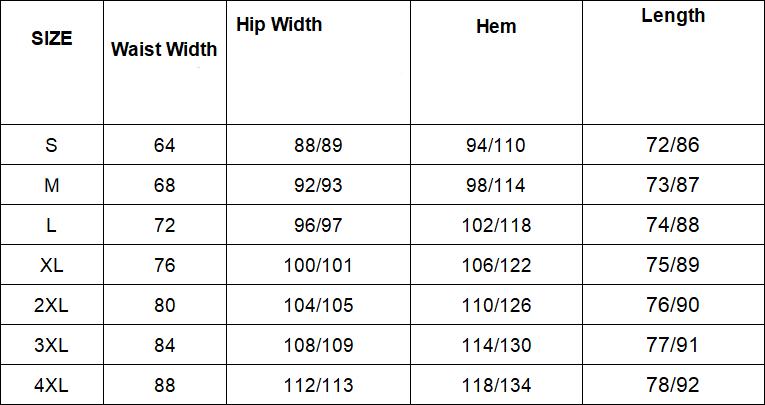Viewport: 765px width, 405px height.
Task: Click the SIZE column header
Action: pos(52,39)
